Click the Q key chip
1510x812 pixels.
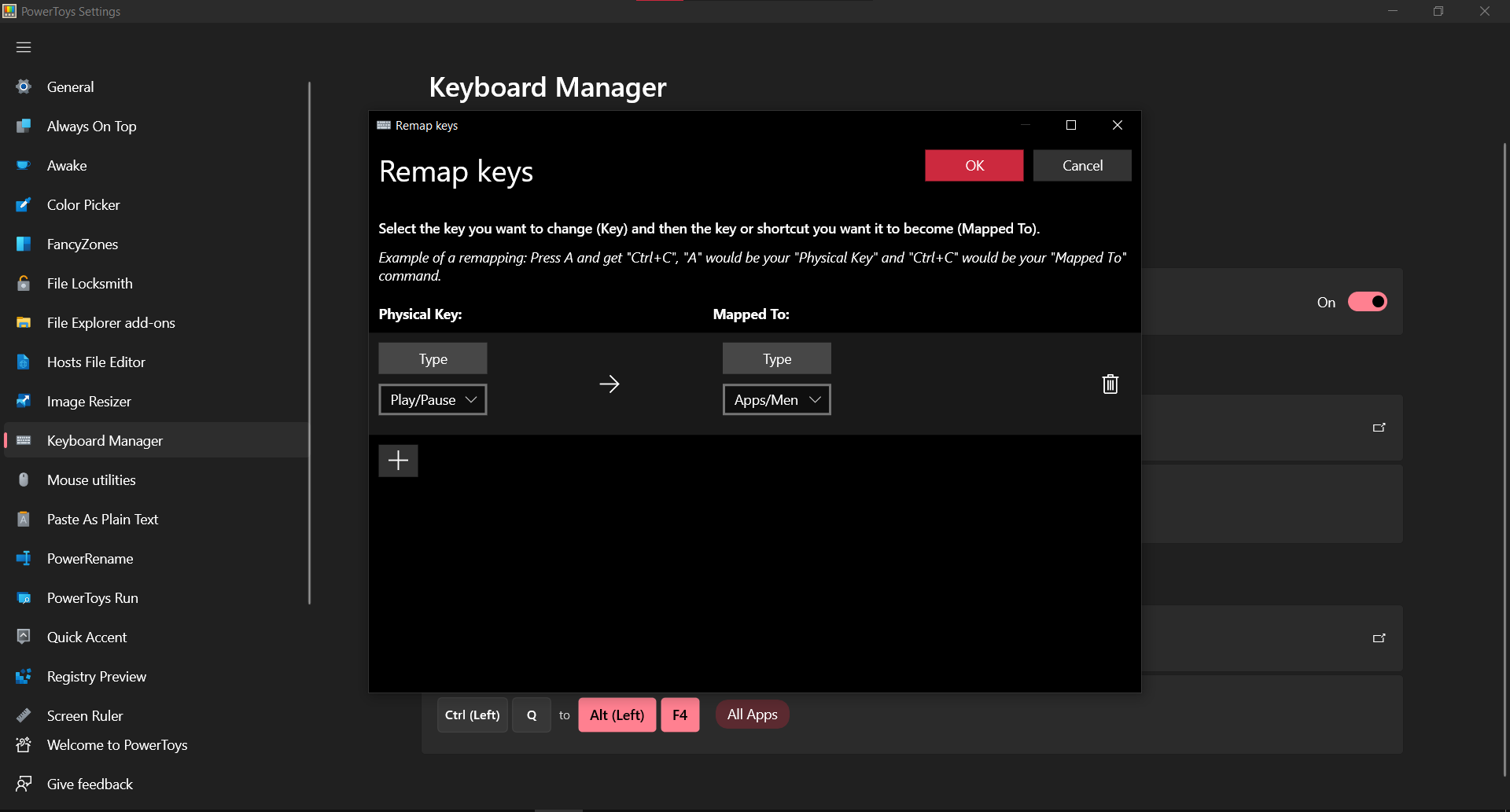pos(532,715)
